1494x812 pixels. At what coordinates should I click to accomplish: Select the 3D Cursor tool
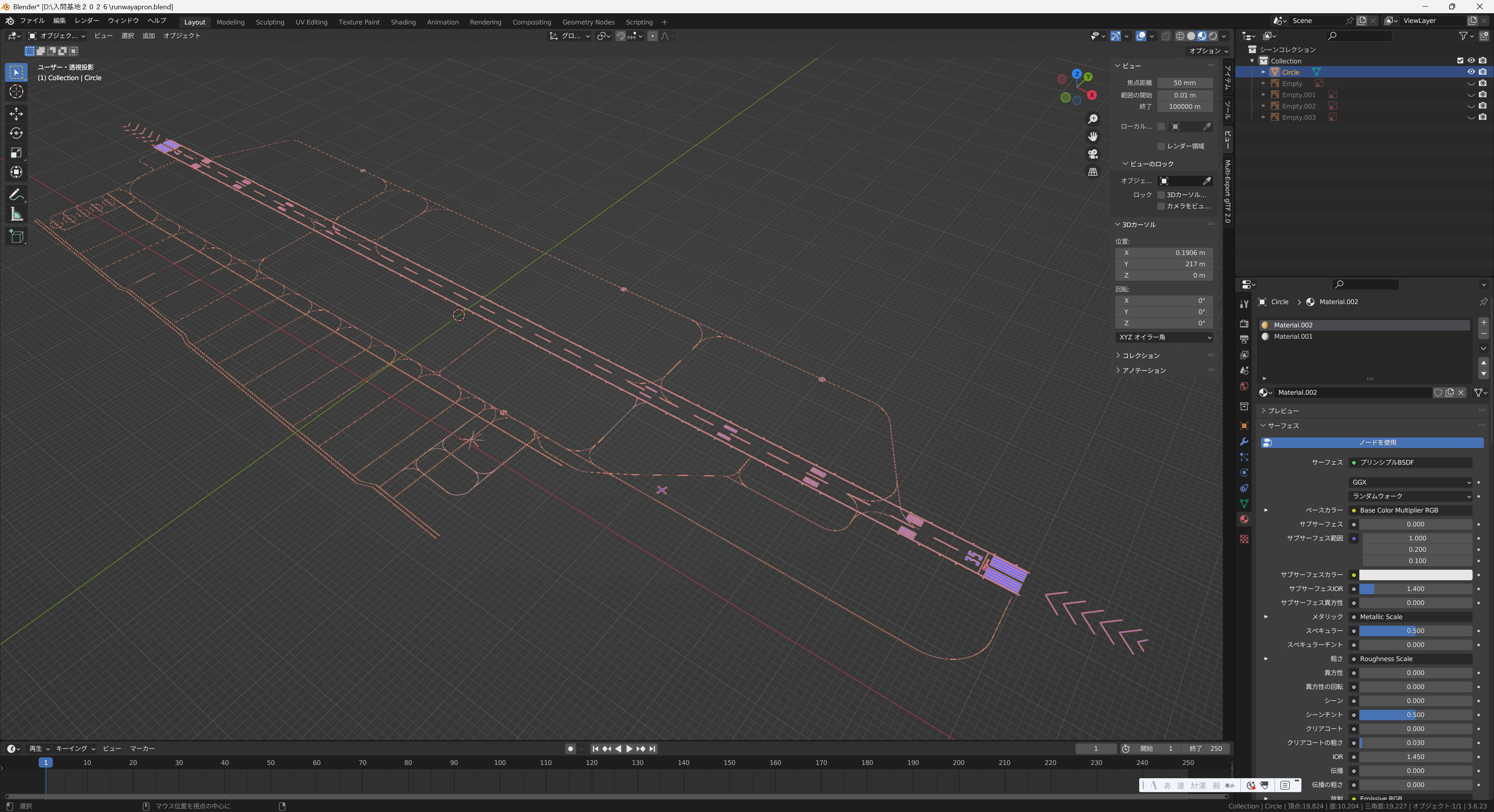pos(16,91)
